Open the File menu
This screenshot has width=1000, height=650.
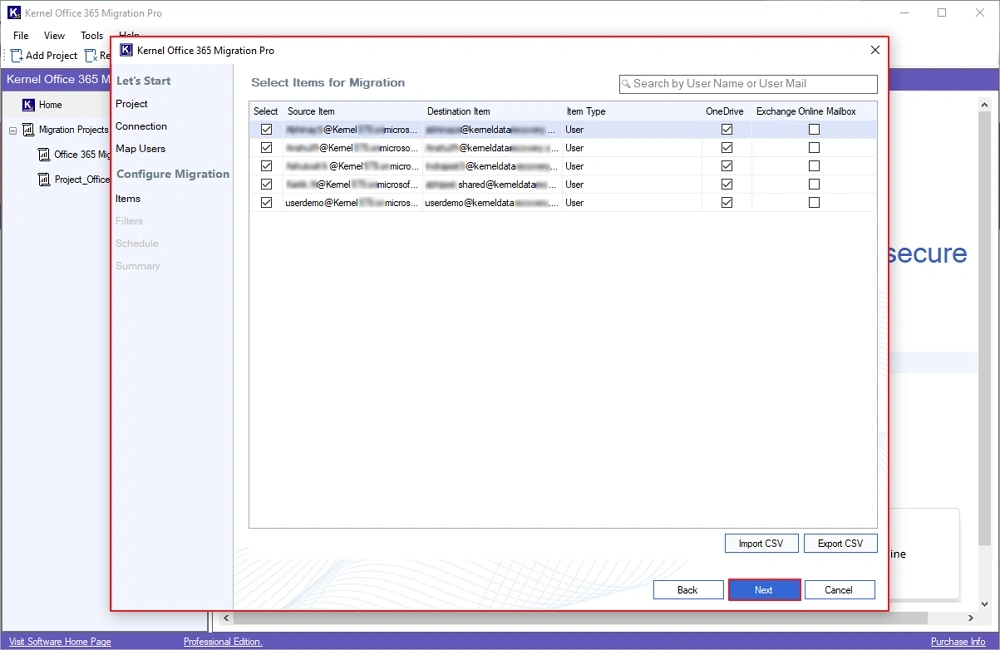point(21,36)
